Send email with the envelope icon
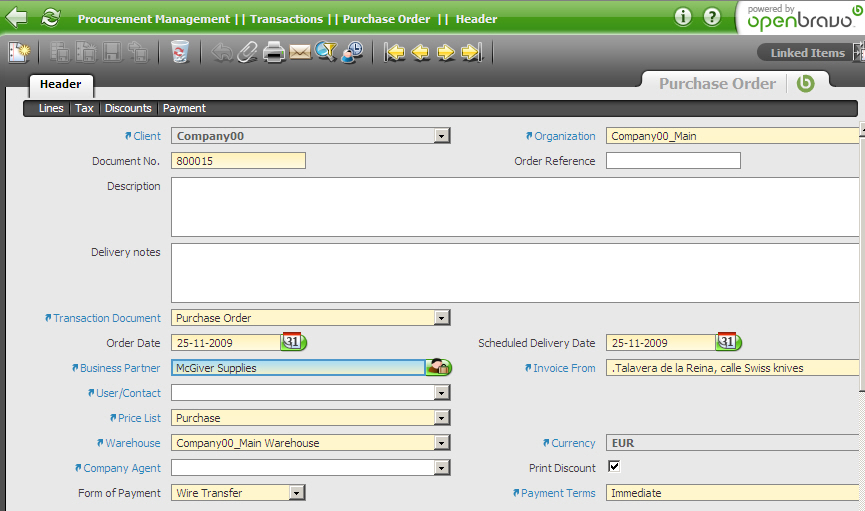Screen dimensions: 865x511 (x=300, y=53)
